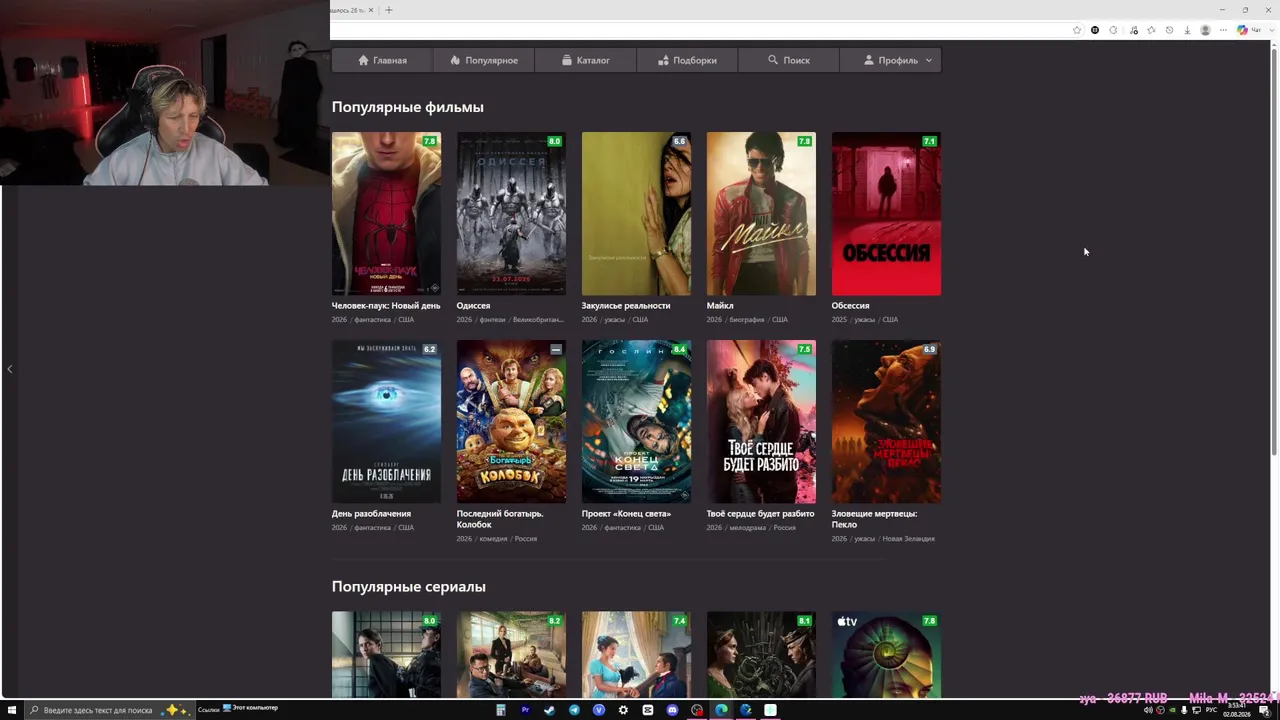Open Telegram from the taskbar
This screenshot has height=720, width=1280.
574,710
